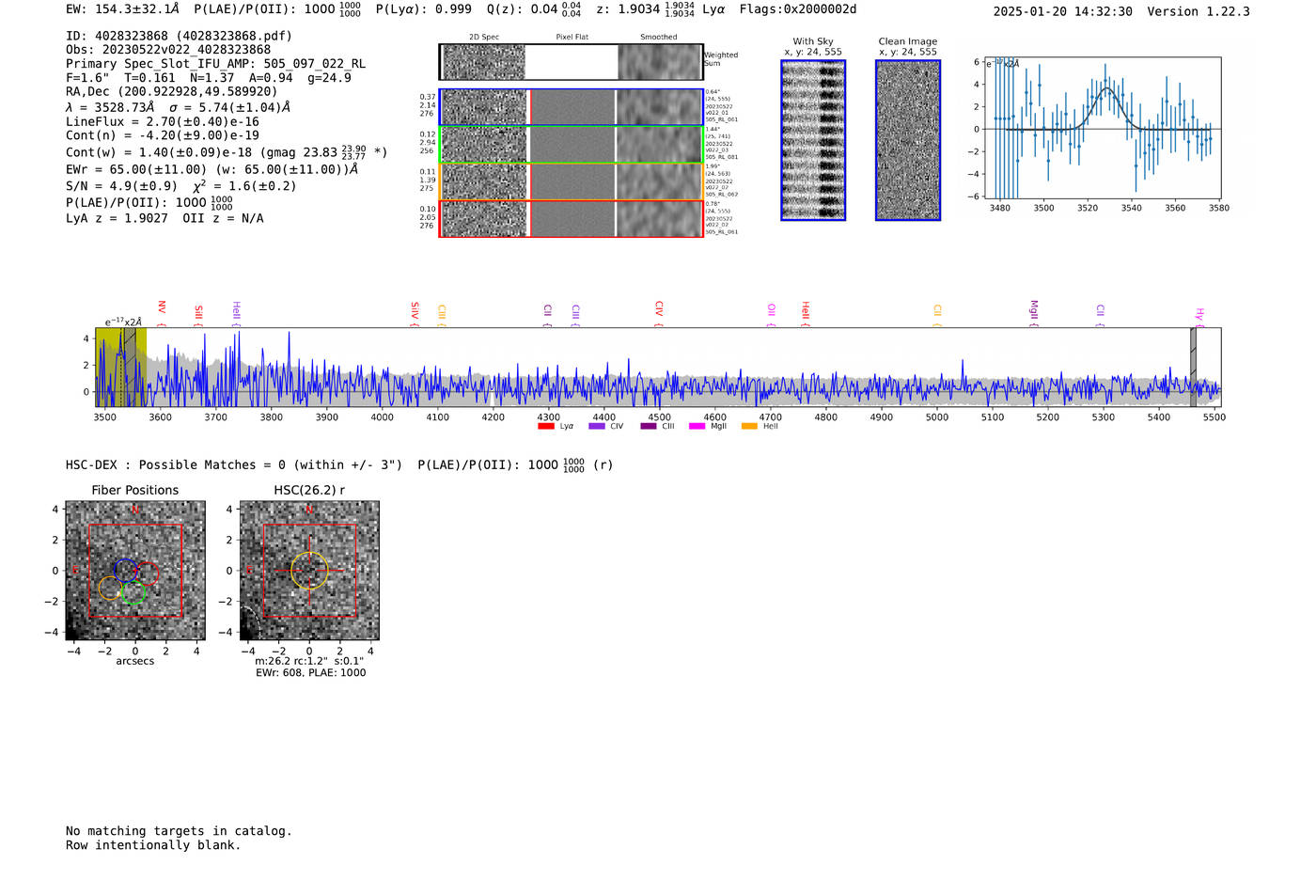Click the Smoothed column header

(659, 38)
